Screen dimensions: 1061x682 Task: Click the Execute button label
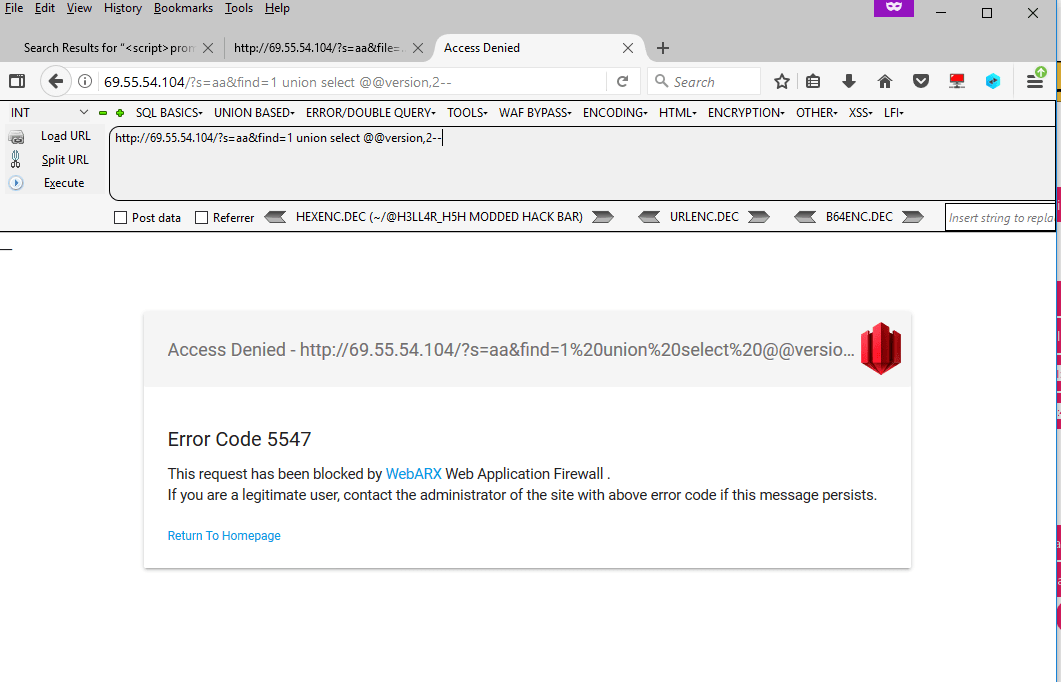pos(64,183)
